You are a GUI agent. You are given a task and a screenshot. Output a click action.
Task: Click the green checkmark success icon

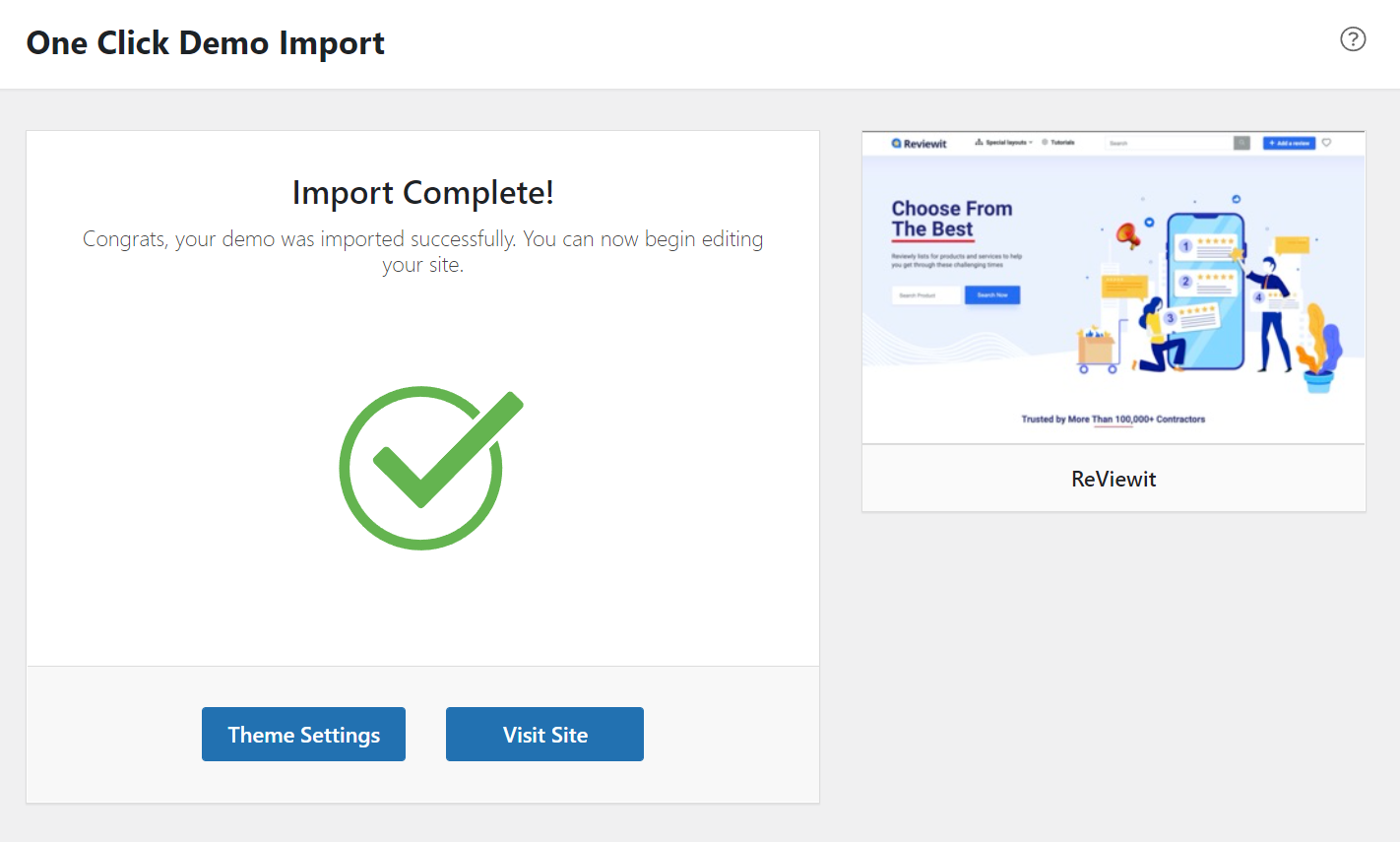422,467
